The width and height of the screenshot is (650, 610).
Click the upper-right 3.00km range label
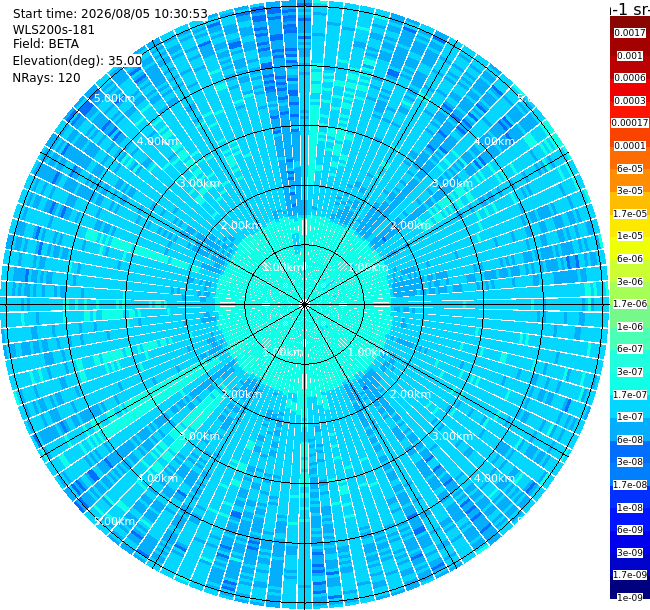(x=452, y=183)
